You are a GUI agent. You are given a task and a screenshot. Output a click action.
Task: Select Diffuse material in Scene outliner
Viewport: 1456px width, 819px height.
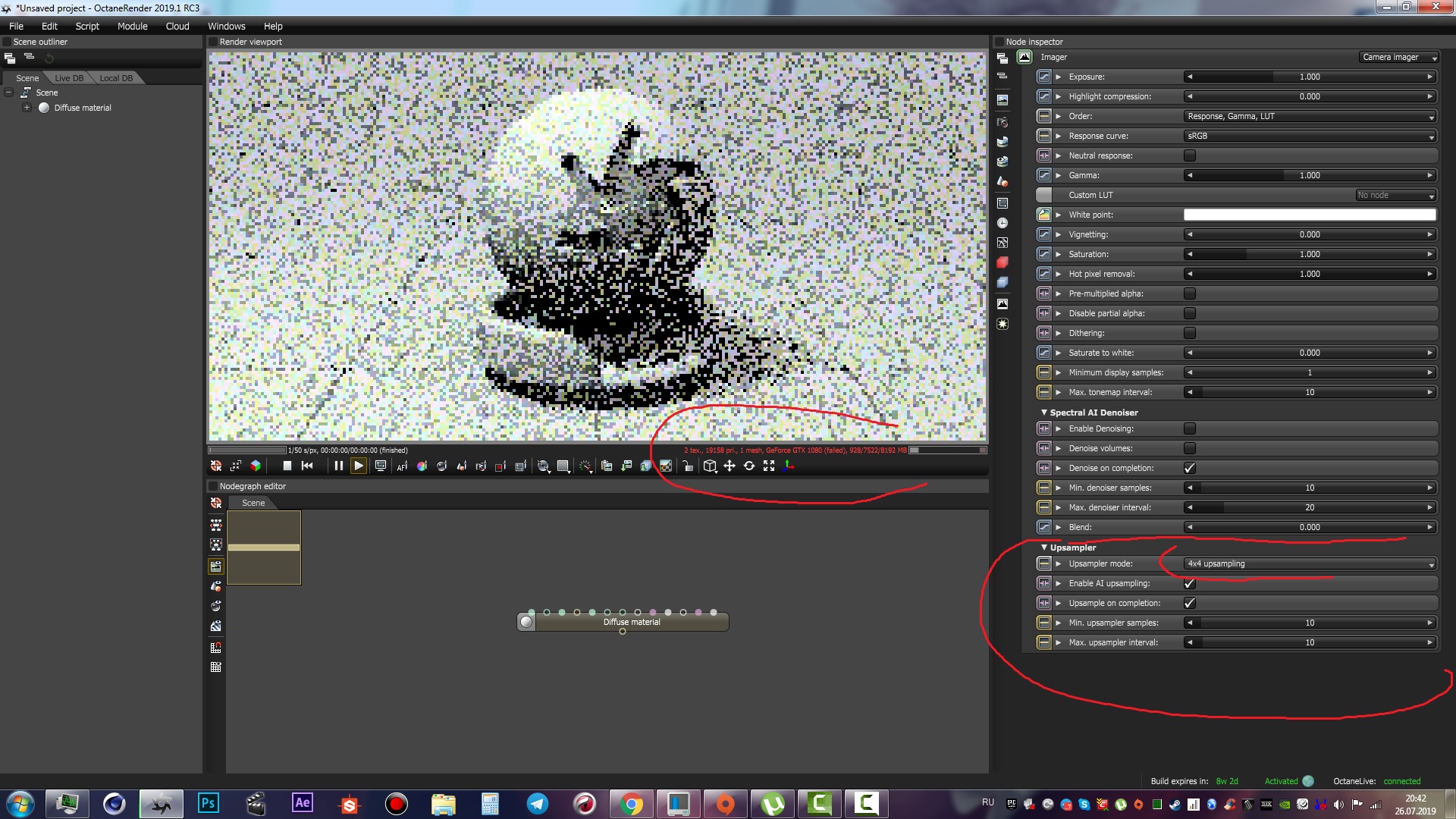coord(82,108)
